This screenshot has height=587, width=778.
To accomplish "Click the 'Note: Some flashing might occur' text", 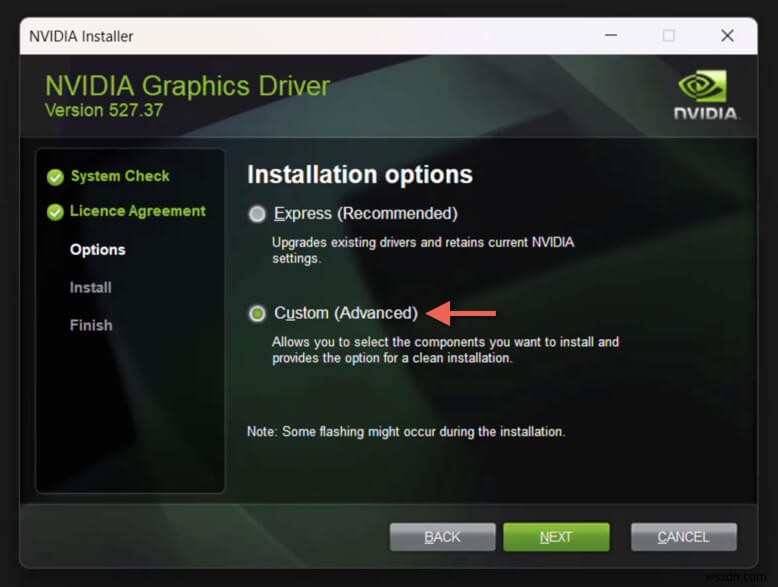I will 406,431.
